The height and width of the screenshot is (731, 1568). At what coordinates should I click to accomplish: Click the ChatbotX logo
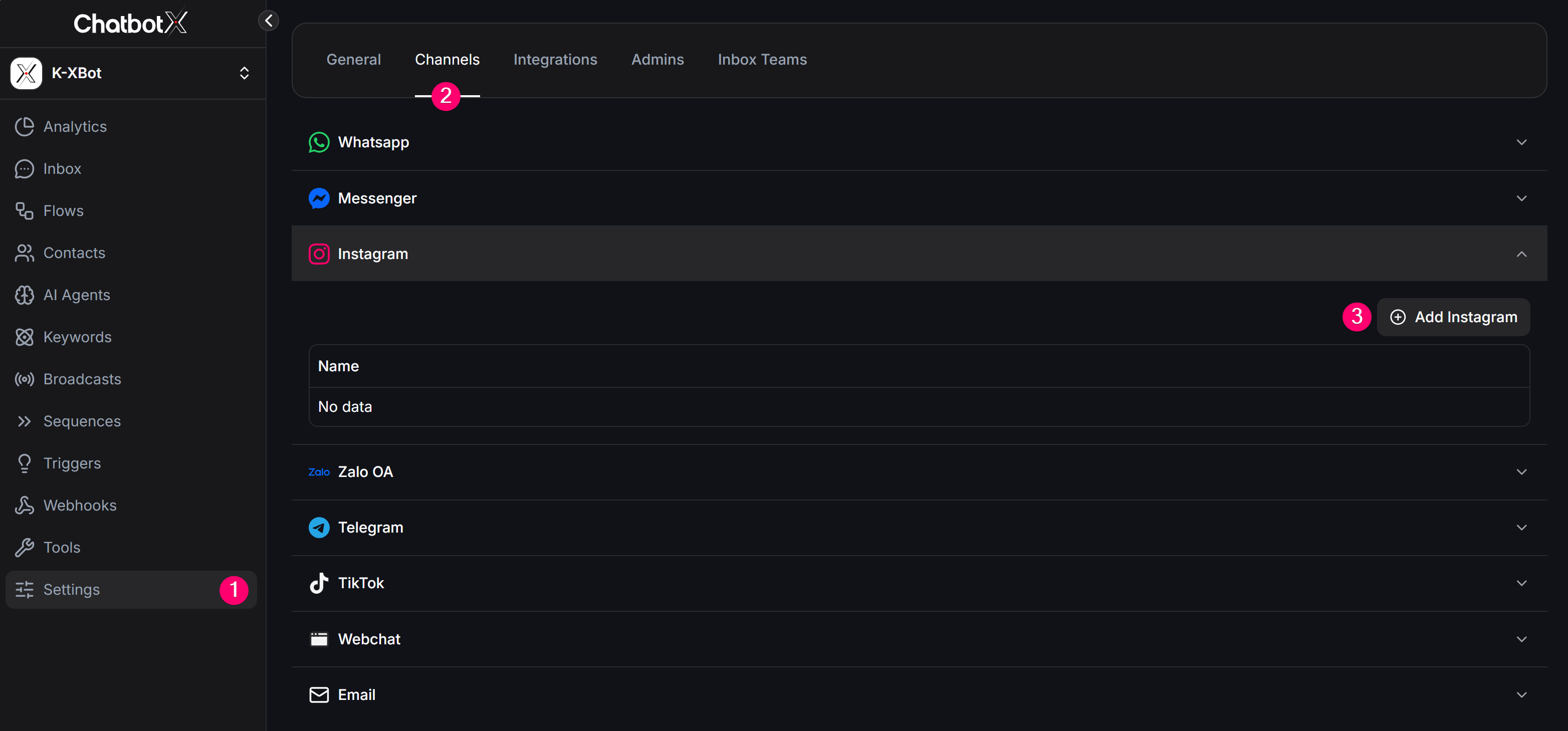point(130,23)
